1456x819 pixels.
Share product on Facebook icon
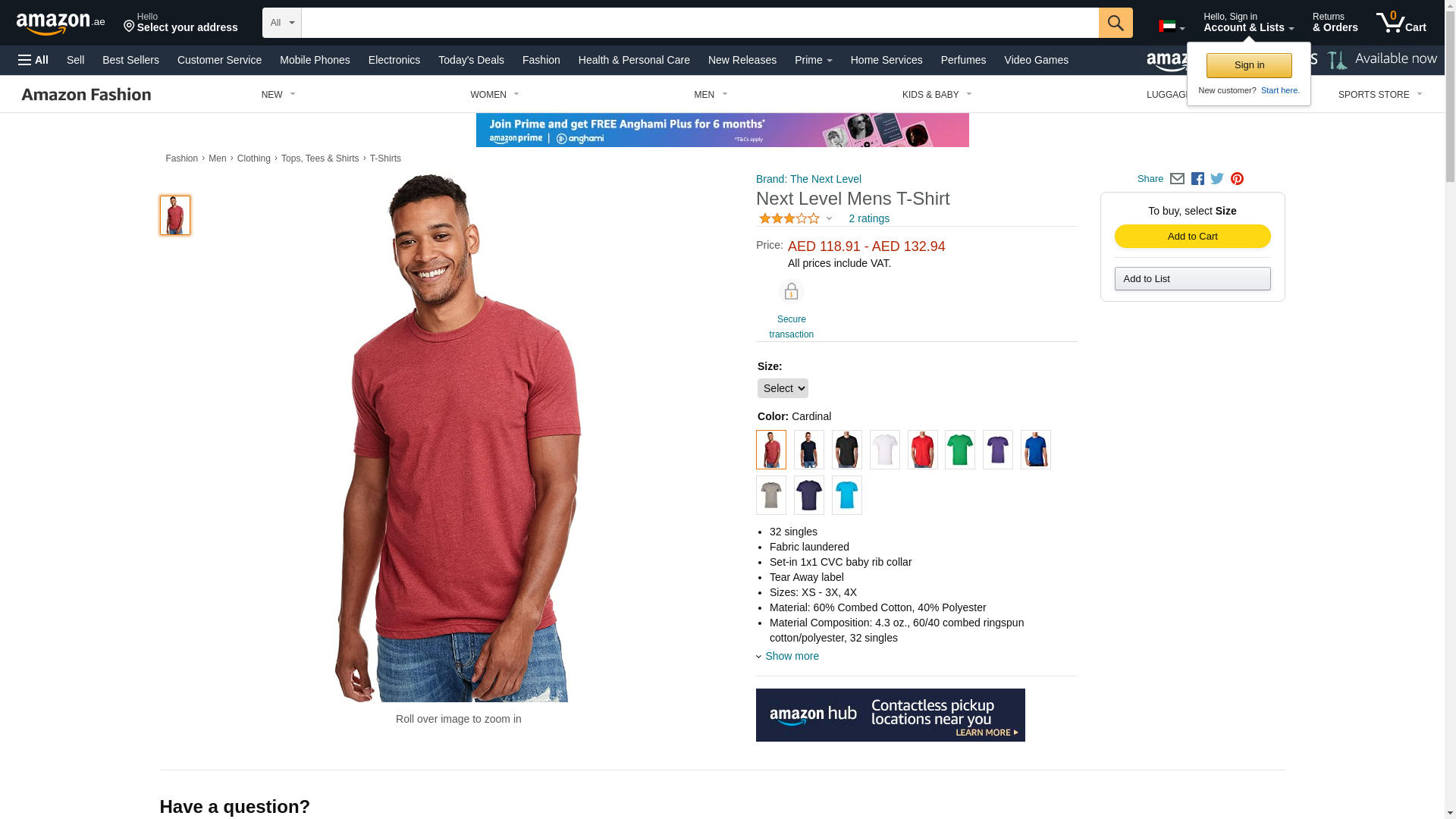(x=1197, y=179)
